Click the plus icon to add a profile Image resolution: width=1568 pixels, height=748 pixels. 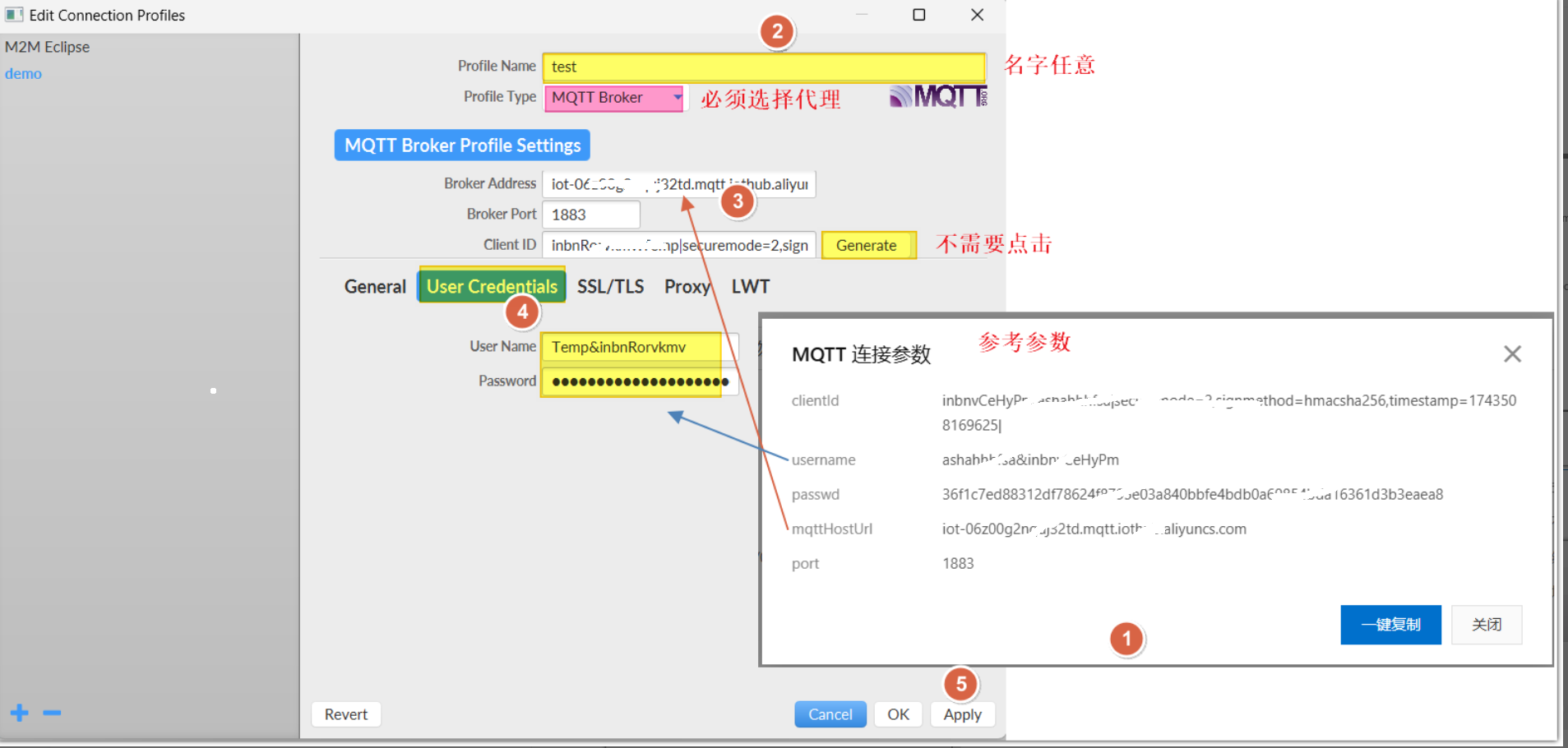18,713
